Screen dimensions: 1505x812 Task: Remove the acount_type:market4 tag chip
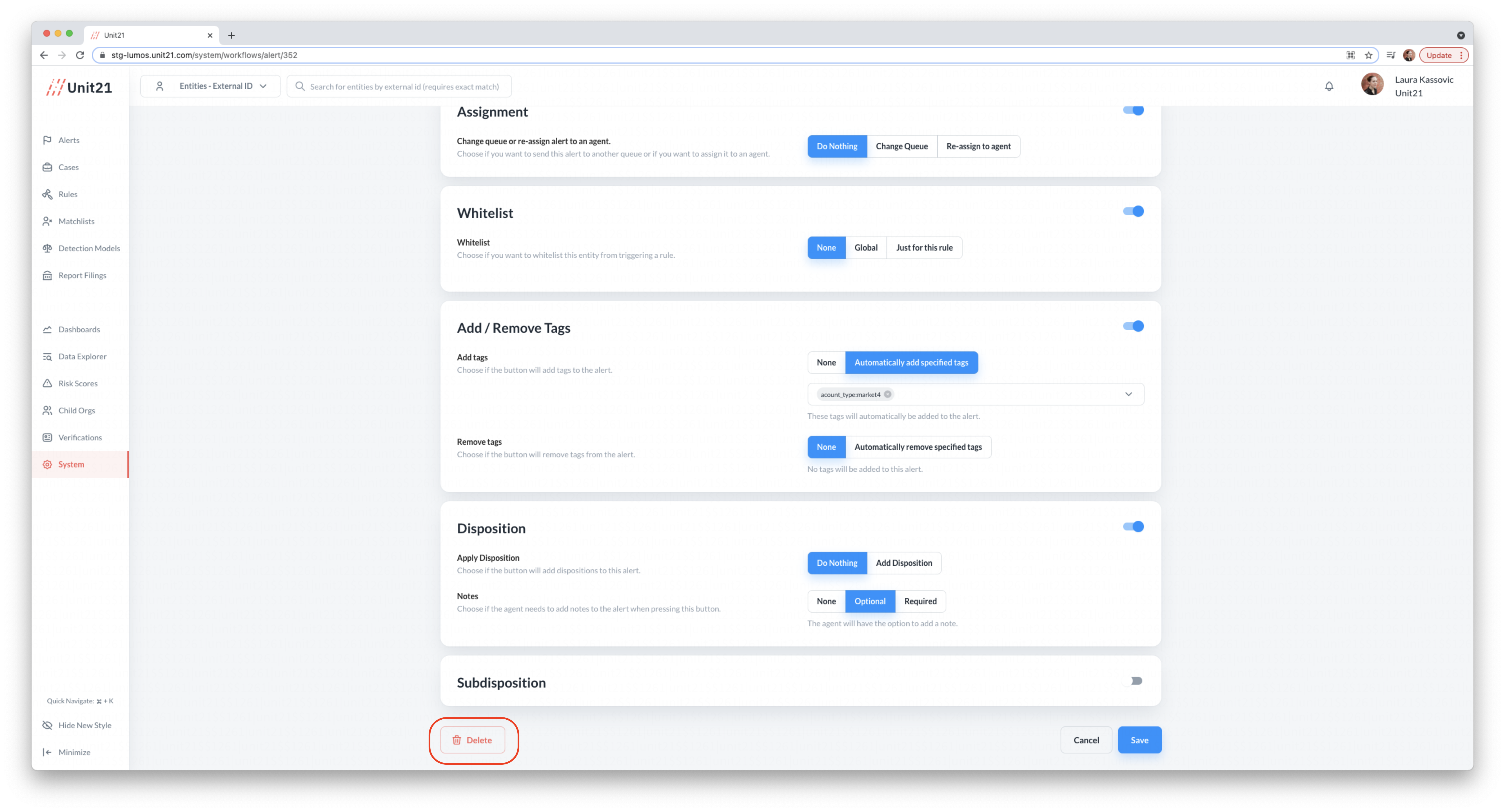[887, 394]
